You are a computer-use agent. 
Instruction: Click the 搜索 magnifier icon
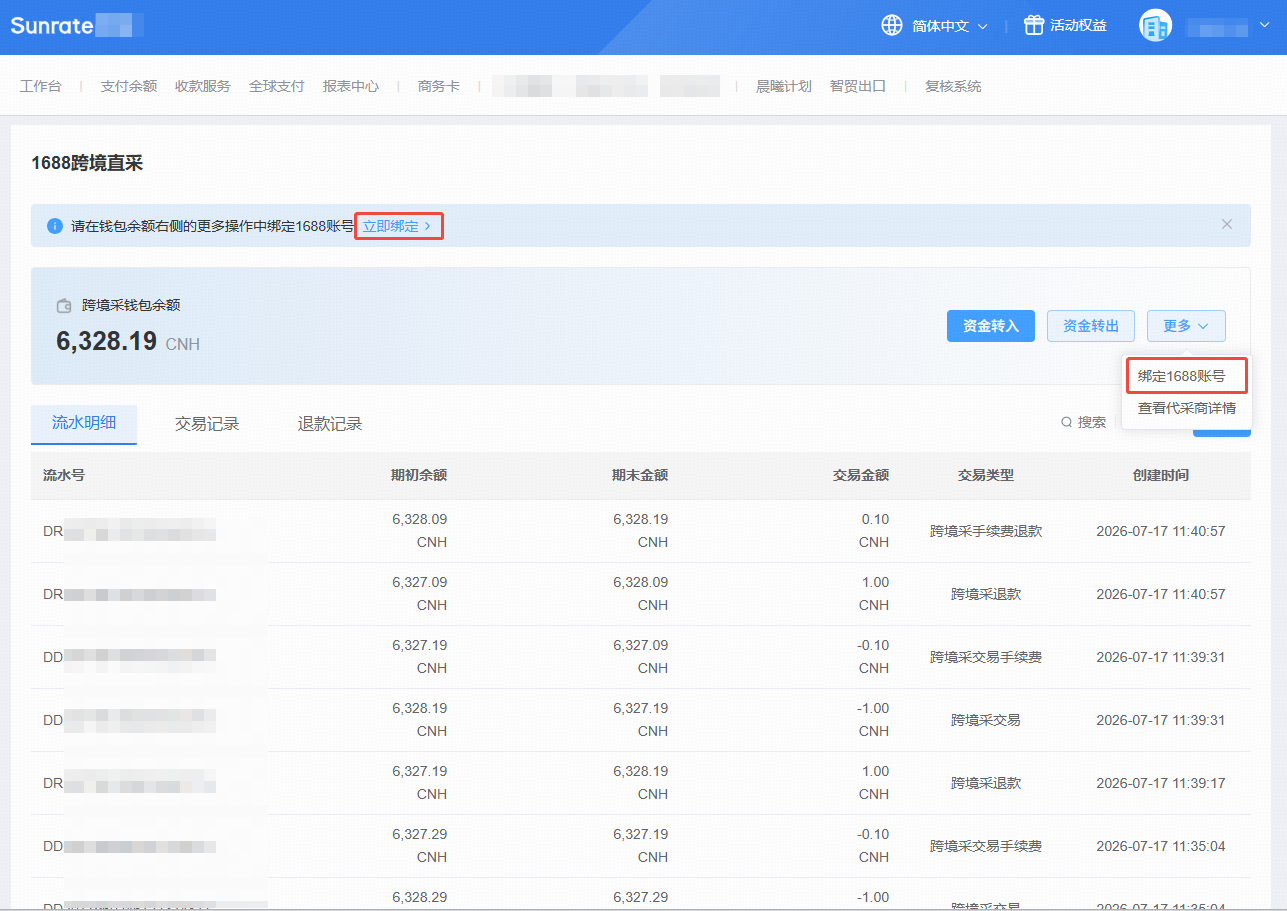pyautogui.click(x=1067, y=422)
